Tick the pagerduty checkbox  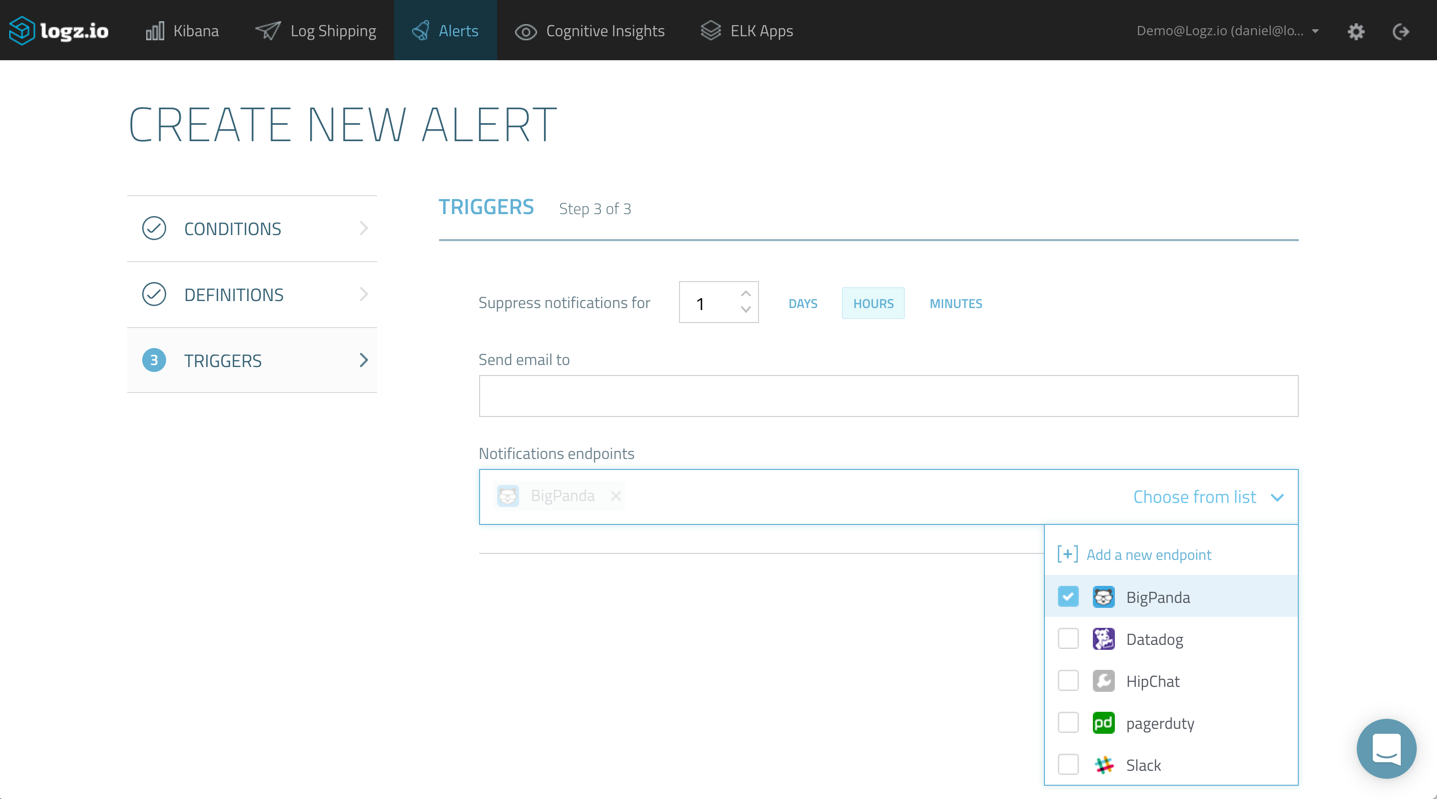click(x=1068, y=723)
